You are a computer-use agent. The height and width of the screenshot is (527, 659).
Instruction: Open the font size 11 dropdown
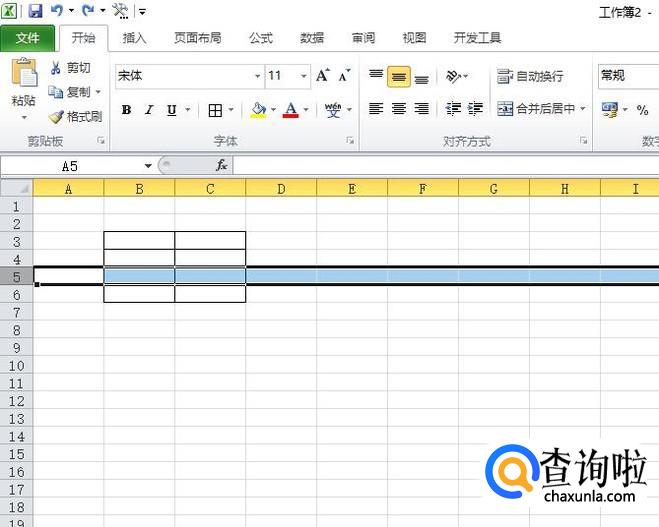click(x=303, y=76)
